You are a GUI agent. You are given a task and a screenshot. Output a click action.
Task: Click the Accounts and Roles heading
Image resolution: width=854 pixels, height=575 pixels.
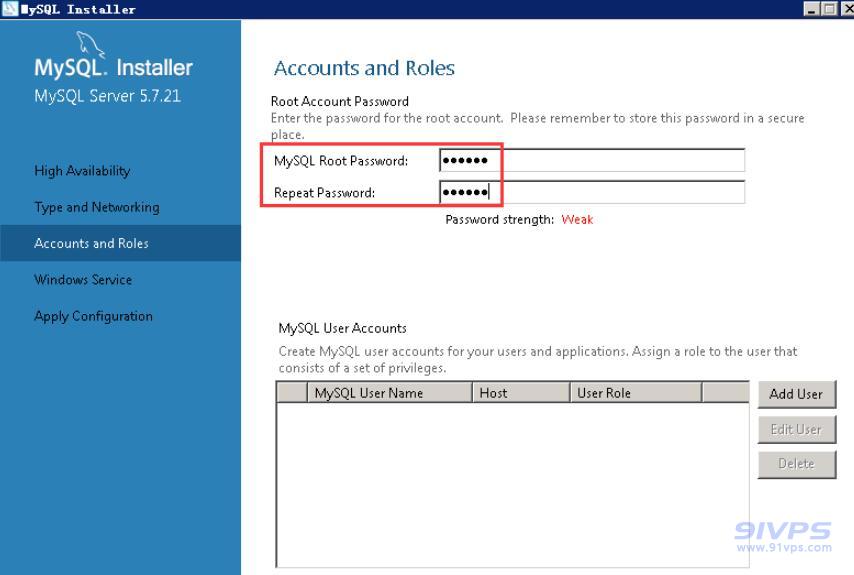[x=364, y=68]
